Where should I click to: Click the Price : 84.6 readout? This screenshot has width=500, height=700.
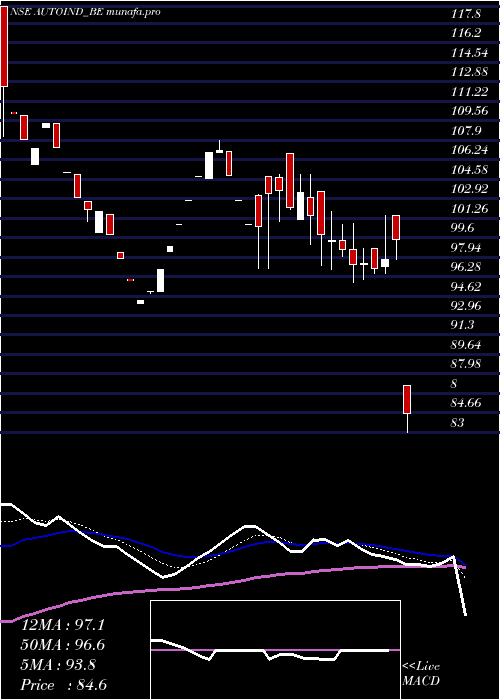click(x=63, y=685)
